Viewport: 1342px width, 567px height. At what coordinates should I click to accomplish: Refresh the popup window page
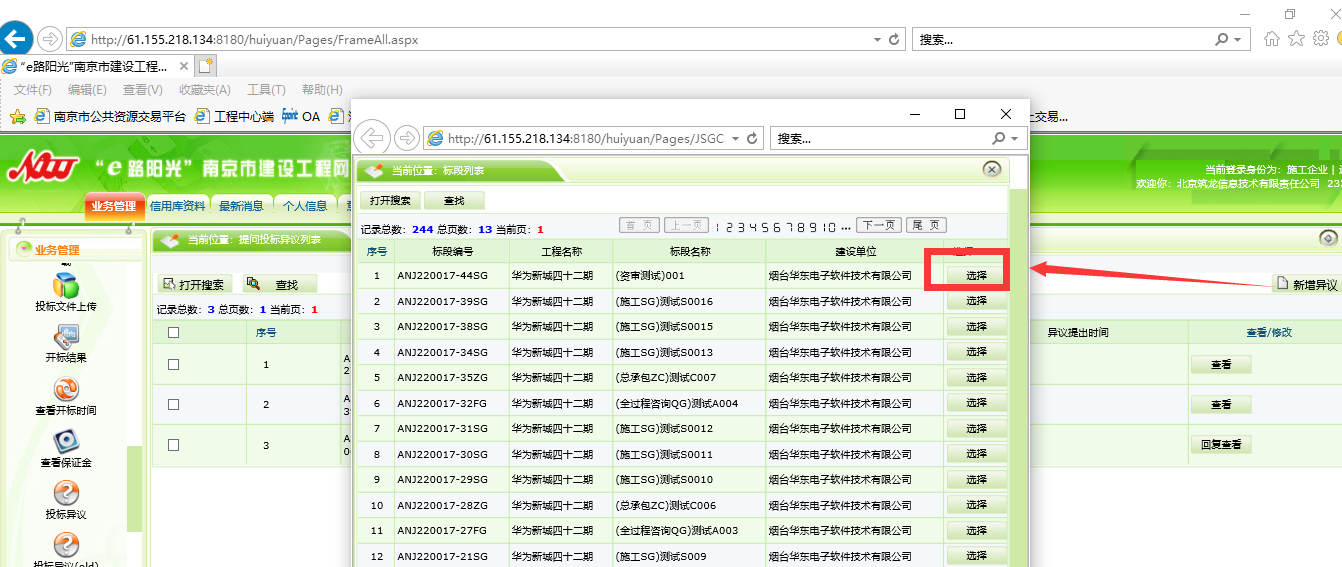click(752, 139)
